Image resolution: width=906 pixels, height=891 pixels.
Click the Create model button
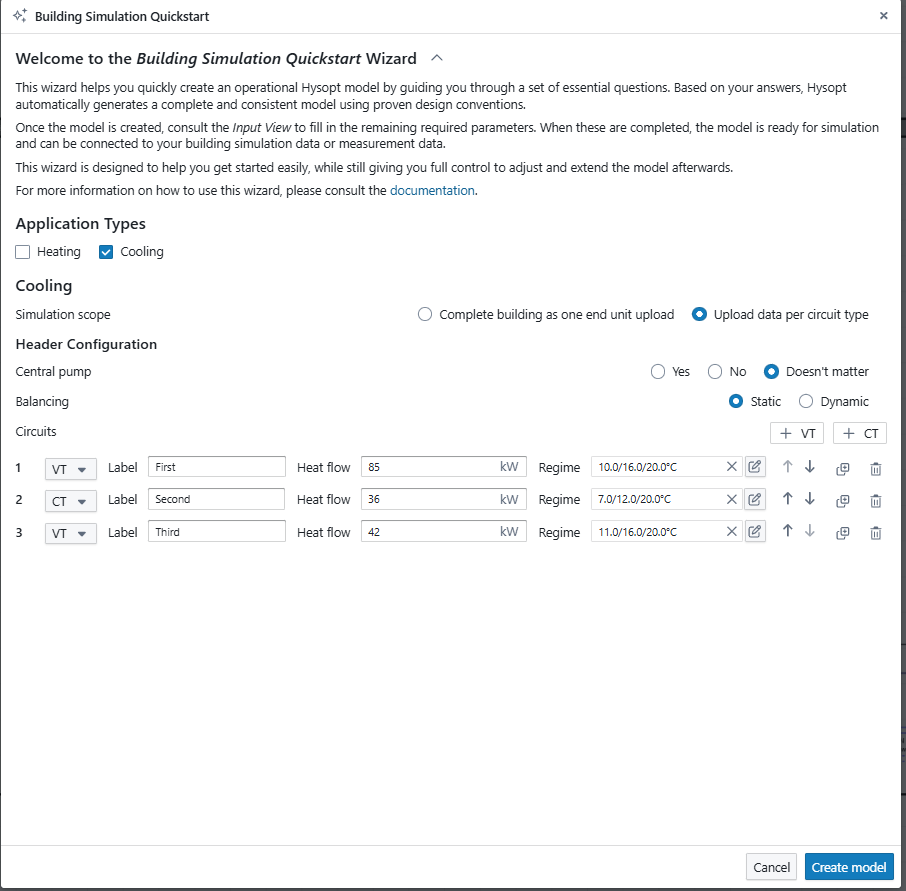tap(848, 867)
